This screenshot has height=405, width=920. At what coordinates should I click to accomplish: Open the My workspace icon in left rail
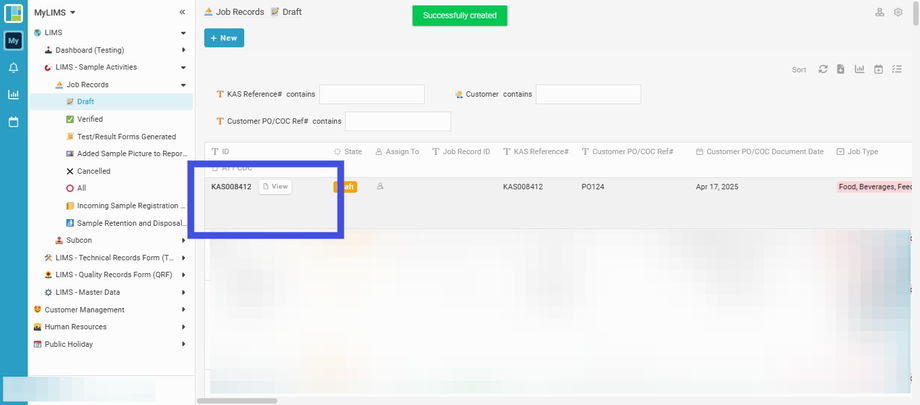[13, 40]
